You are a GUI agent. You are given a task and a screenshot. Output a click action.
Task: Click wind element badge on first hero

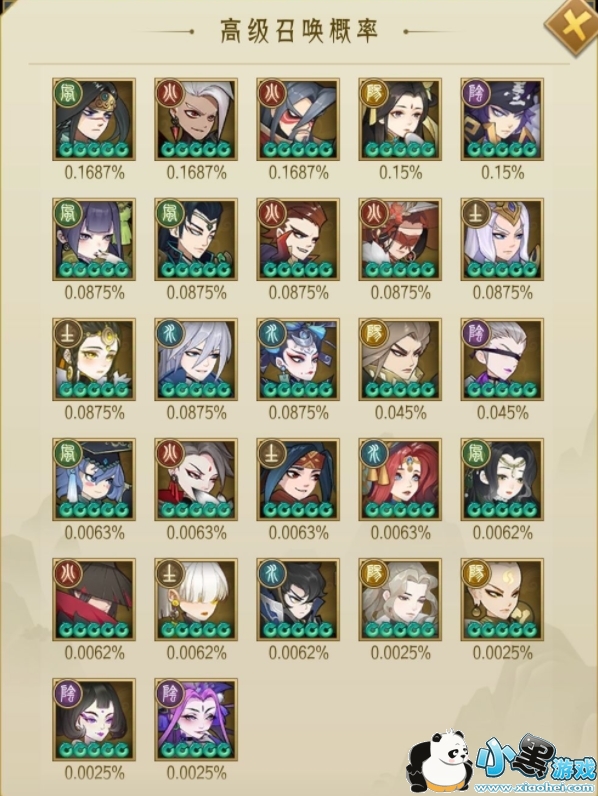[x=68, y=93]
